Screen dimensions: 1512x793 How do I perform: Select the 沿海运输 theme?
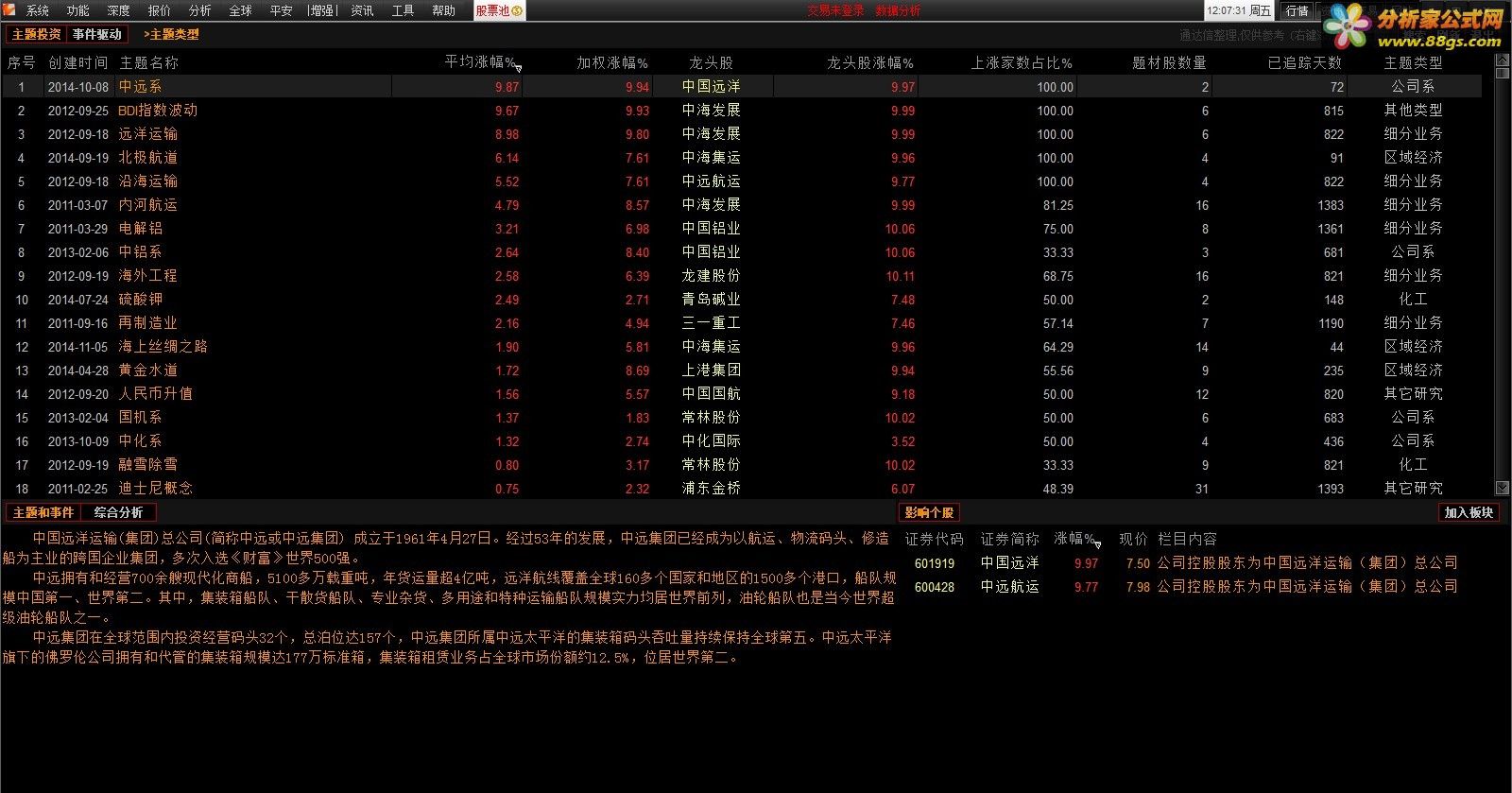click(147, 181)
